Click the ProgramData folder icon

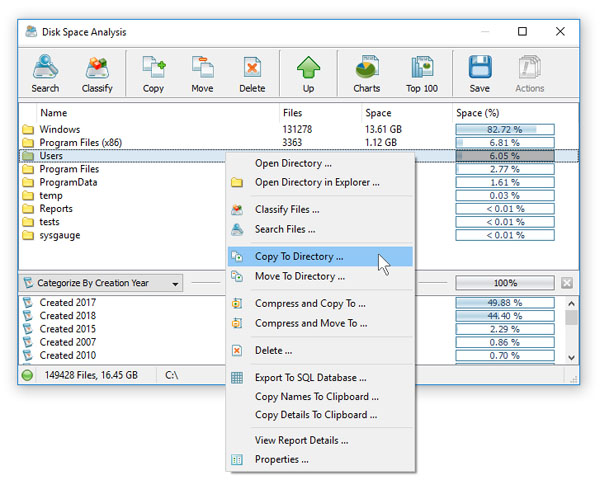(x=28, y=183)
